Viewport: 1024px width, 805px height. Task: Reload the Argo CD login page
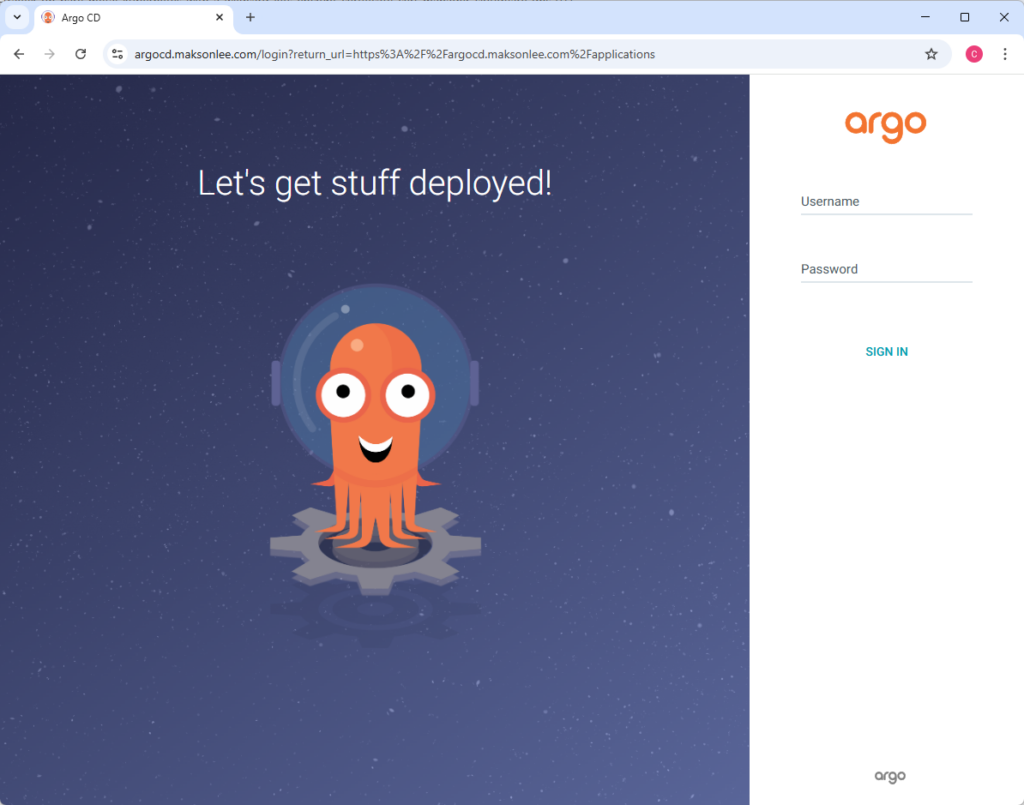81,54
